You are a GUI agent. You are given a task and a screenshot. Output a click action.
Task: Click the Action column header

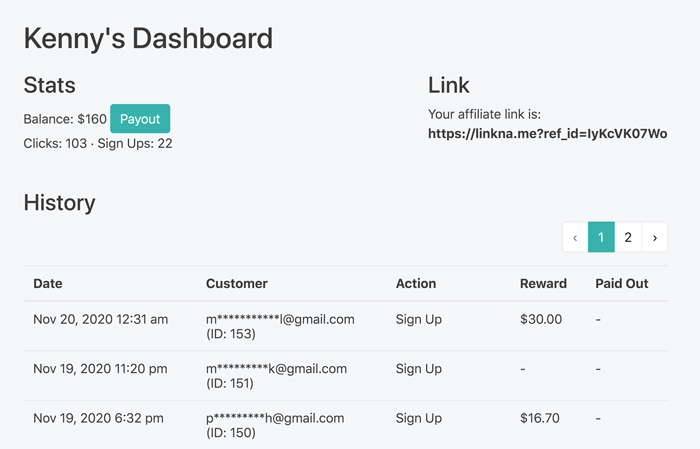click(416, 283)
